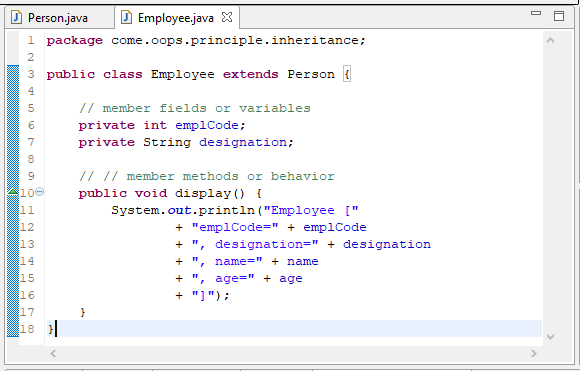
Task: Click vertical scrollbar down arrow
Action: tap(550, 337)
